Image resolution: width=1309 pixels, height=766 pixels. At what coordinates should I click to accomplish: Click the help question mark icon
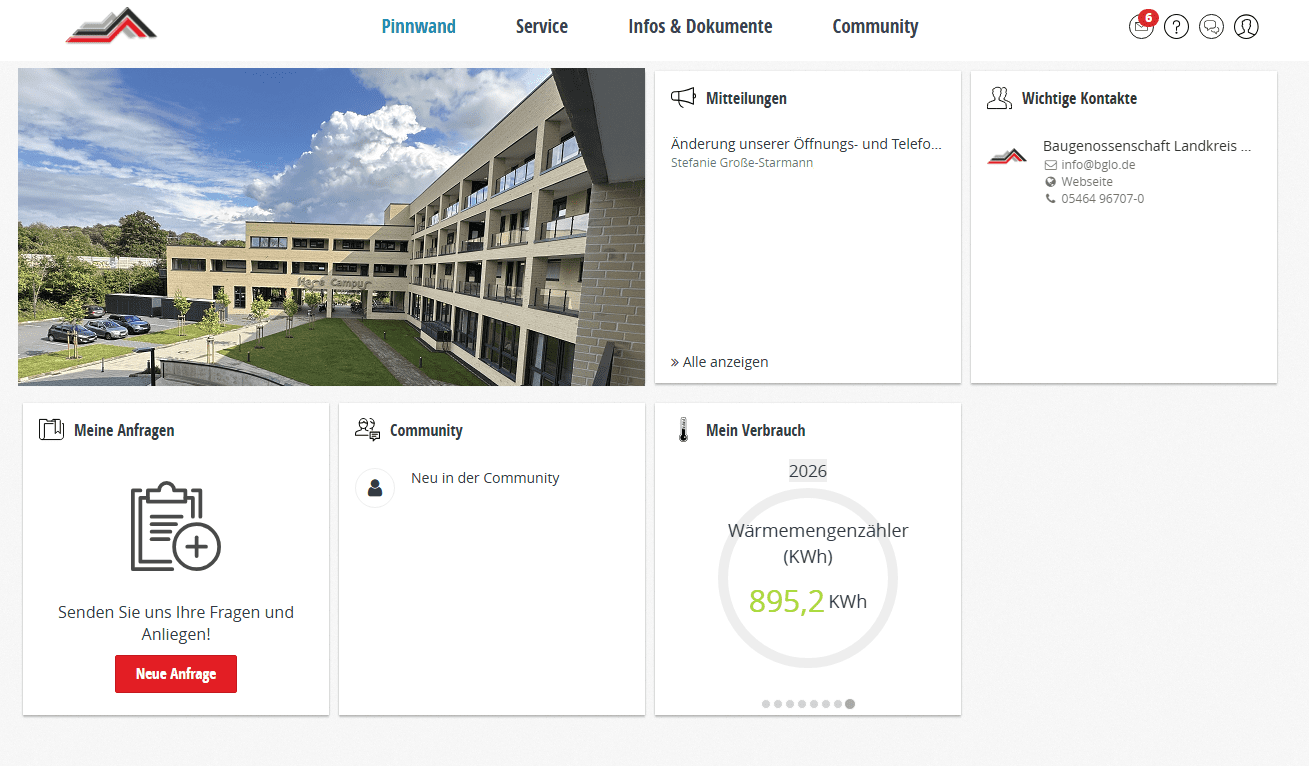pos(1176,27)
